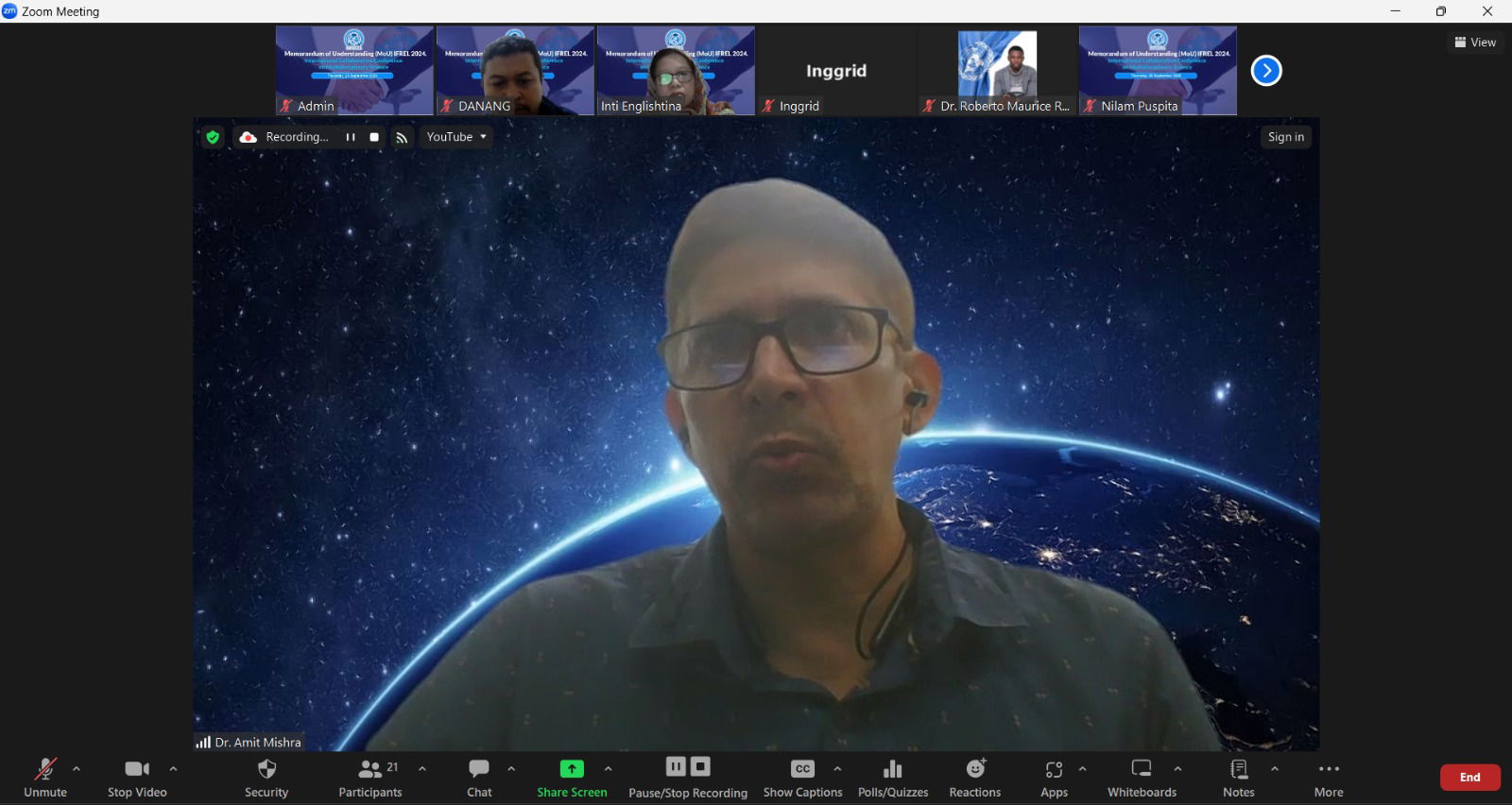1512x805 pixels.
Task: Open the Participants panel
Action: (370, 779)
